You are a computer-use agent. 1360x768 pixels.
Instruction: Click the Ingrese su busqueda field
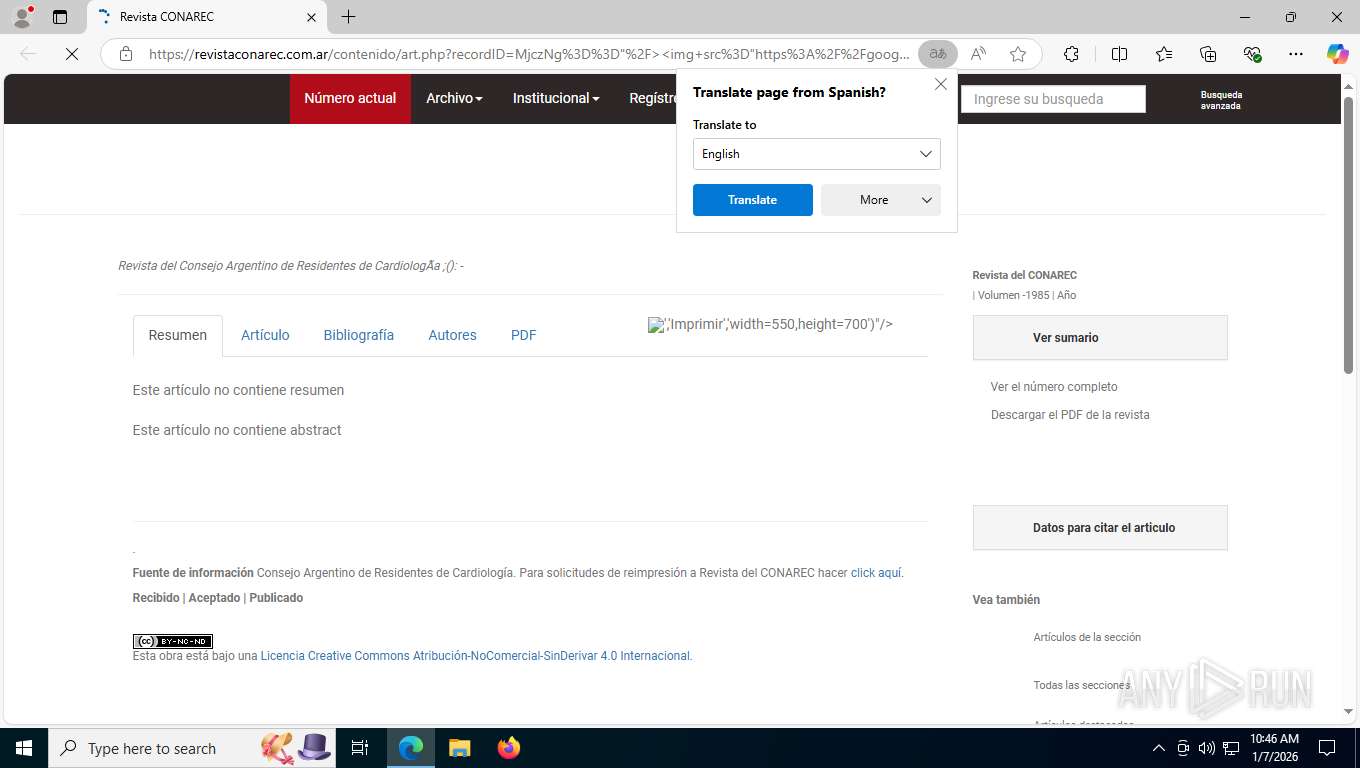pyautogui.click(x=1053, y=99)
